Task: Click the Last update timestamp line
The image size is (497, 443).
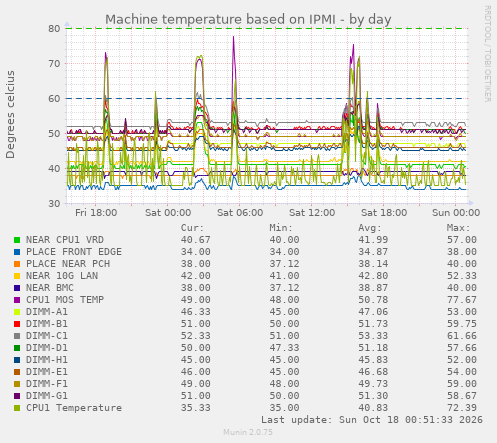Action: pyautogui.click(x=372, y=420)
